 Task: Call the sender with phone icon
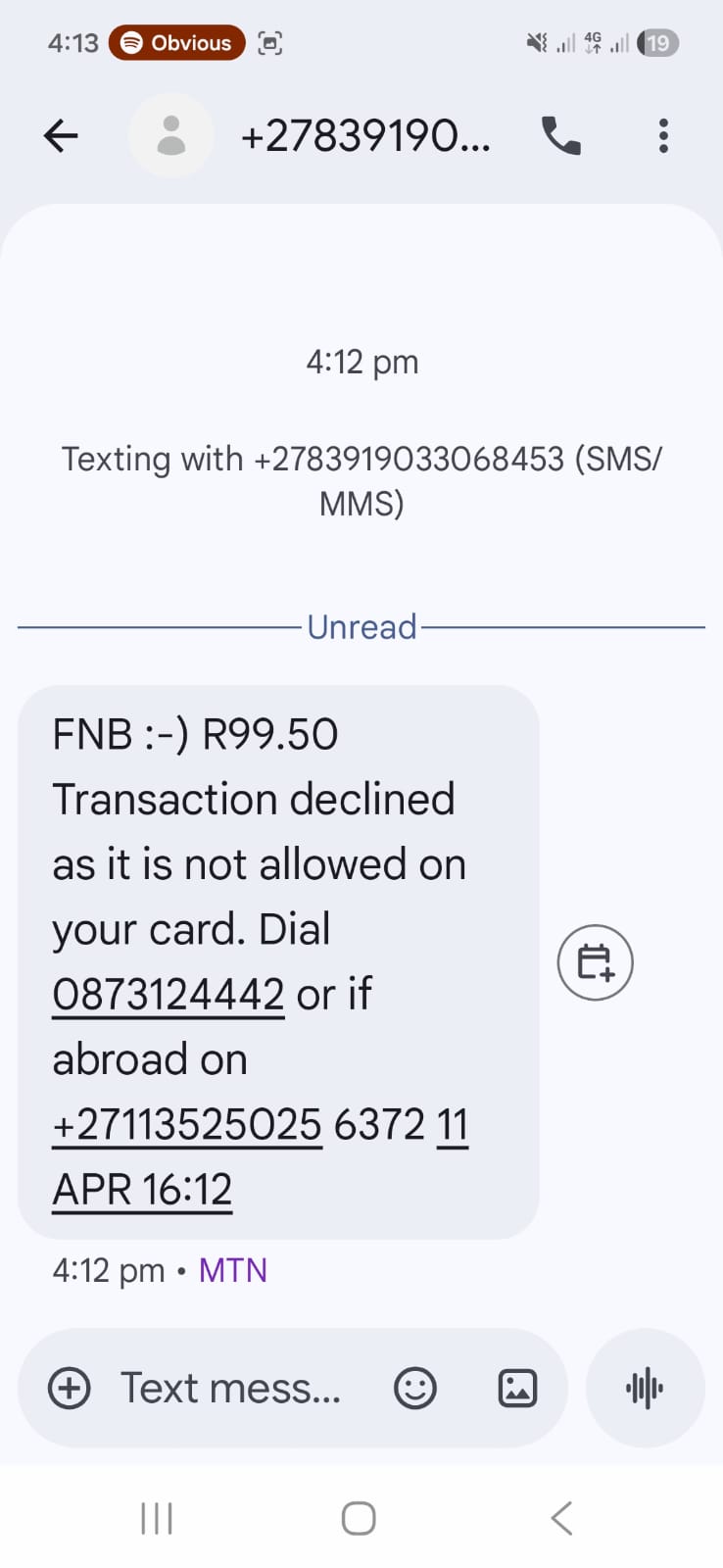tap(561, 136)
